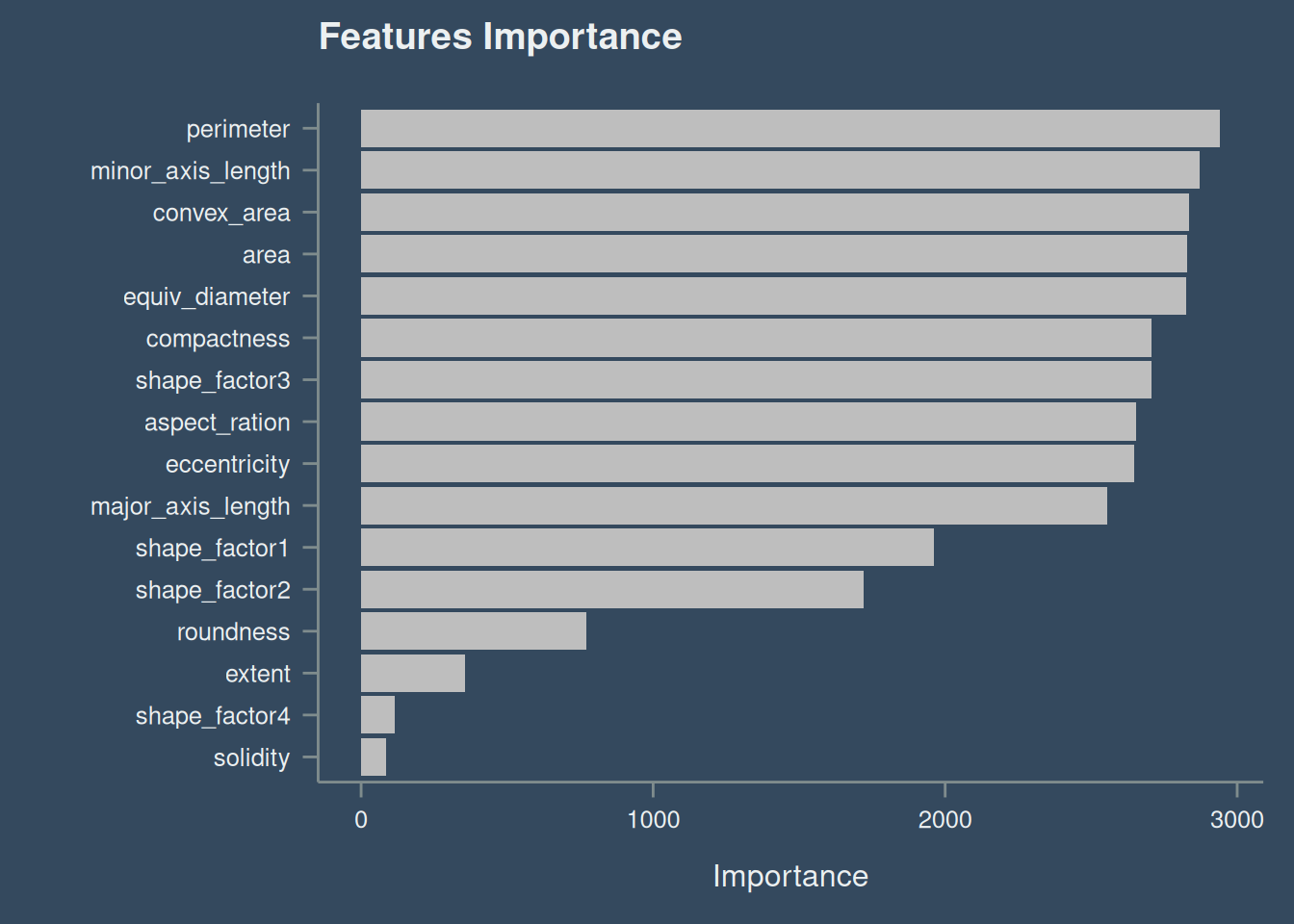Click the shape_factor3 bar
1294x924 pixels.
[756, 380]
